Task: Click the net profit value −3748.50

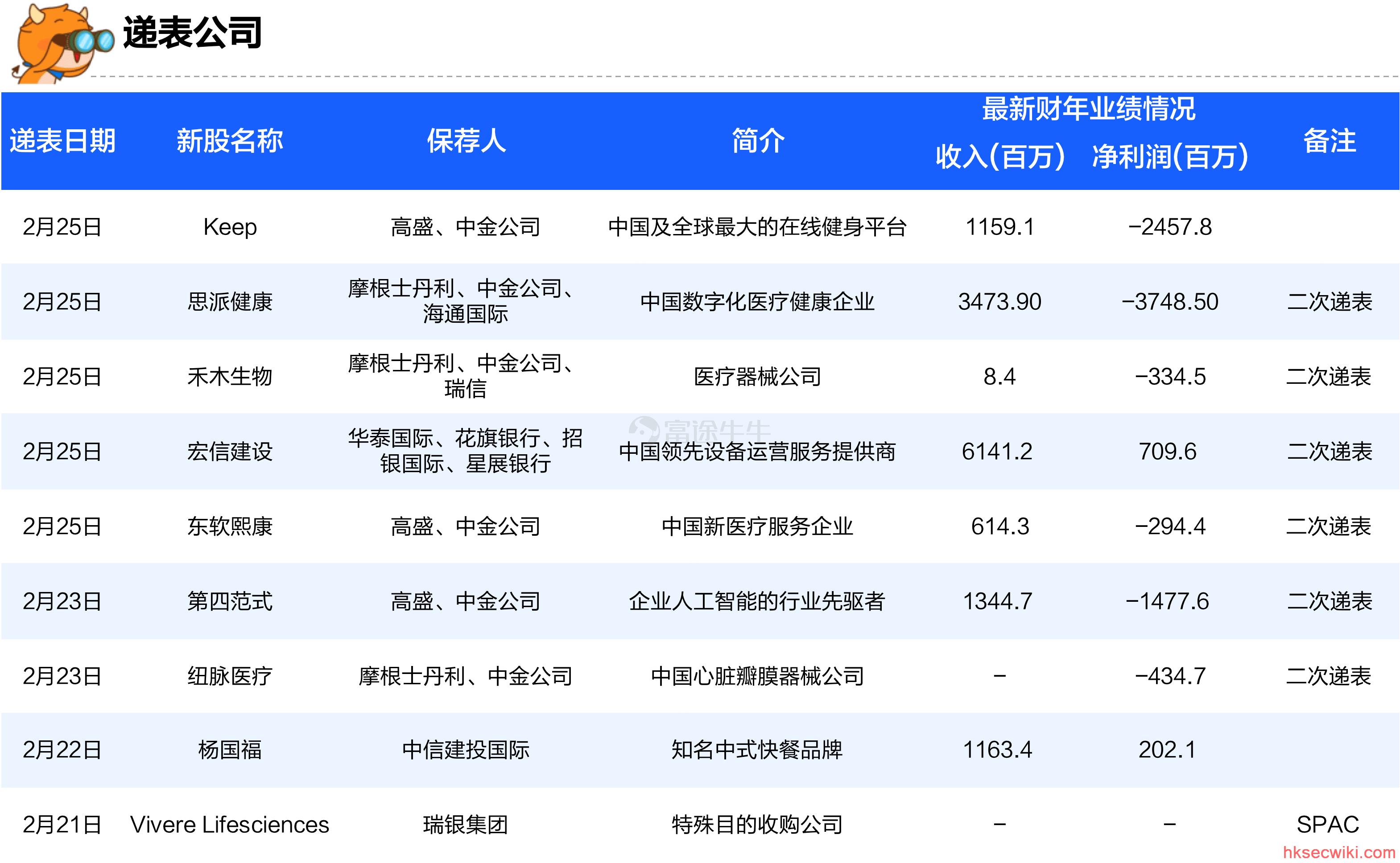Action: (1170, 302)
